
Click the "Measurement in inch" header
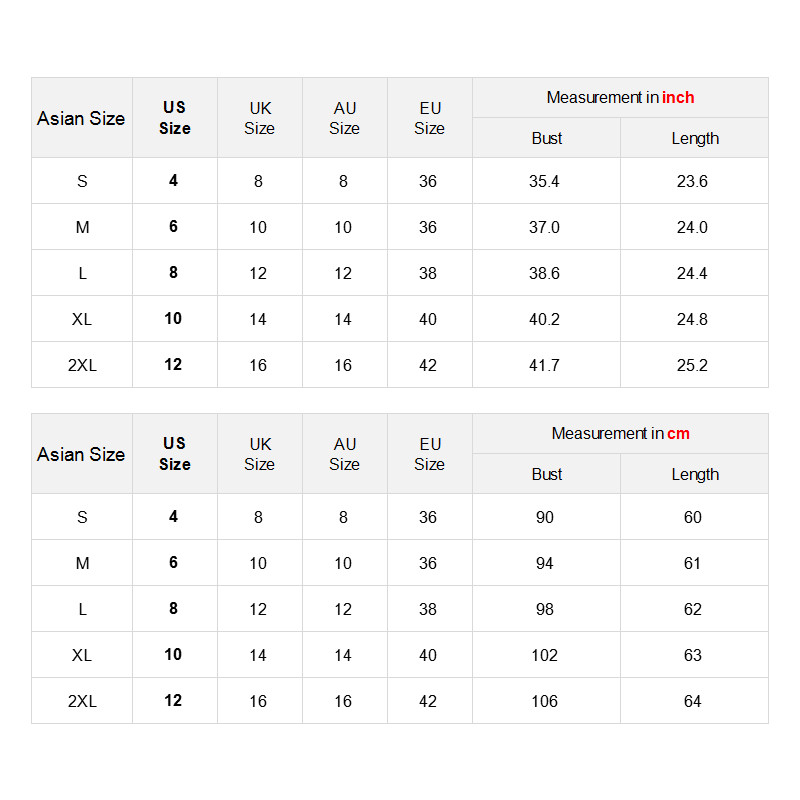[620, 98]
